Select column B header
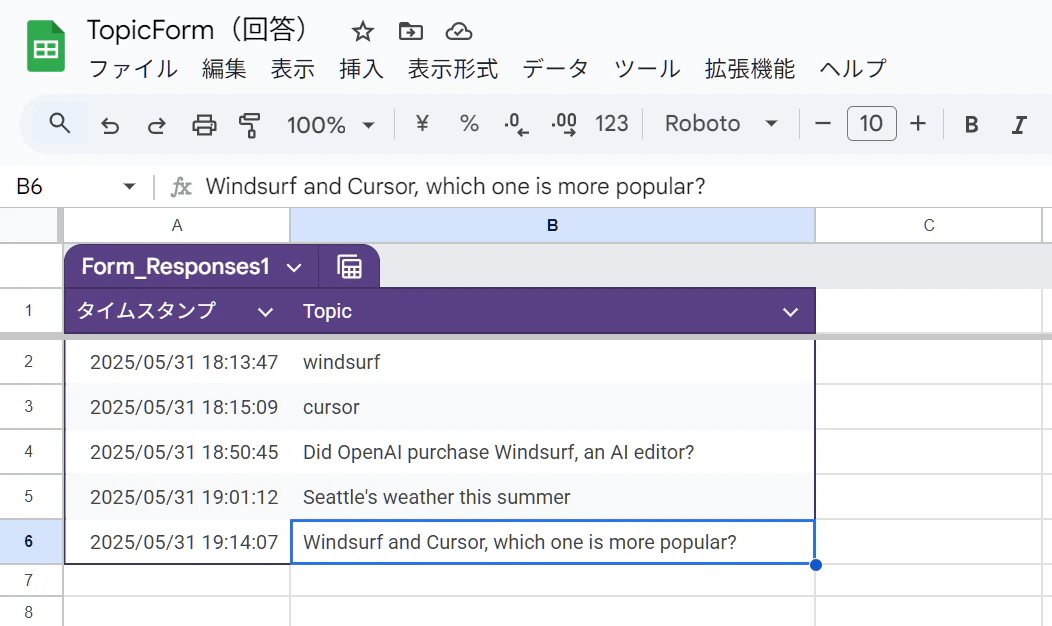This screenshot has height=626, width=1052. pyautogui.click(x=552, y=225)
